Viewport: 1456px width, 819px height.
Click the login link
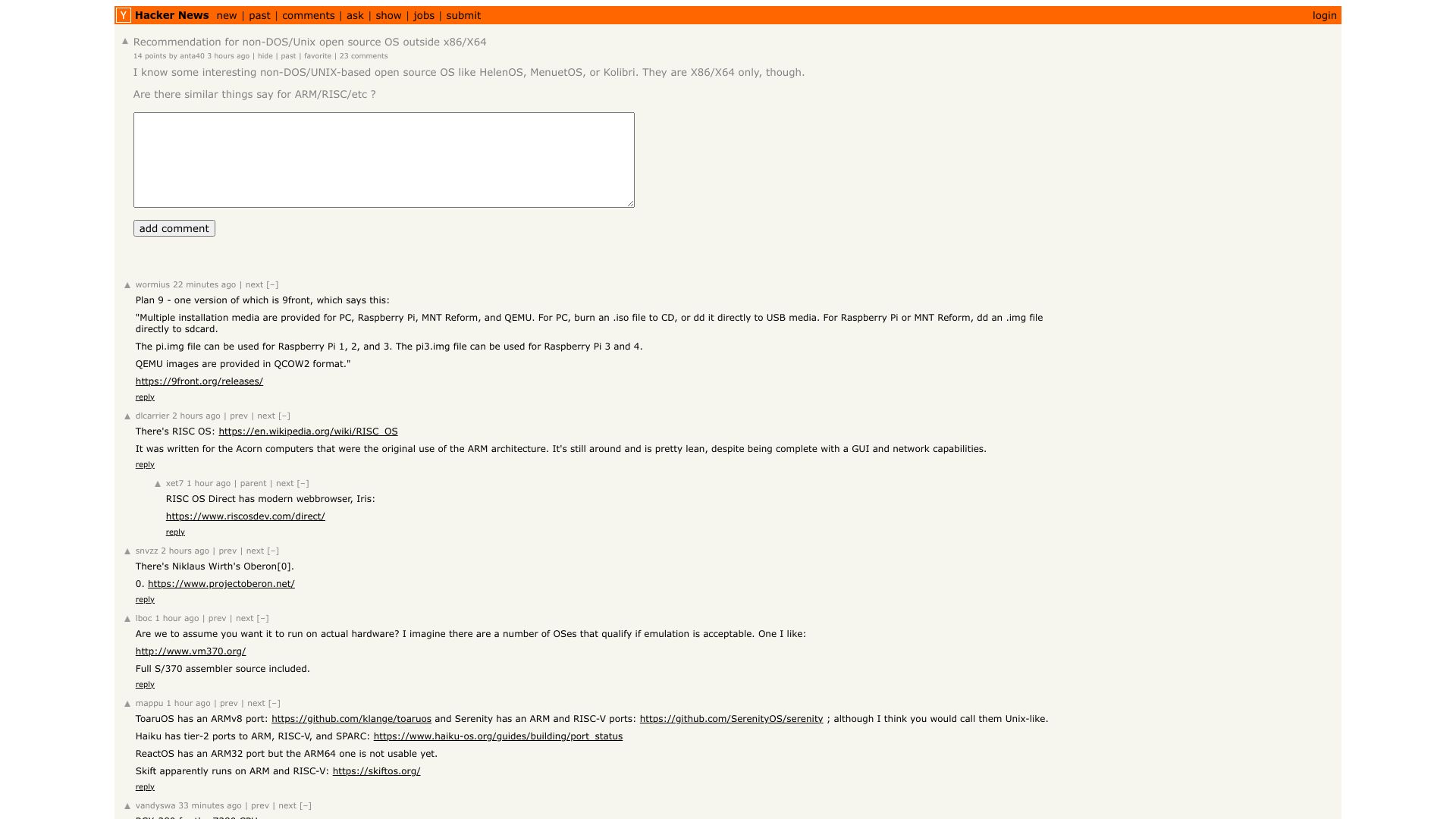(1325, 15)
